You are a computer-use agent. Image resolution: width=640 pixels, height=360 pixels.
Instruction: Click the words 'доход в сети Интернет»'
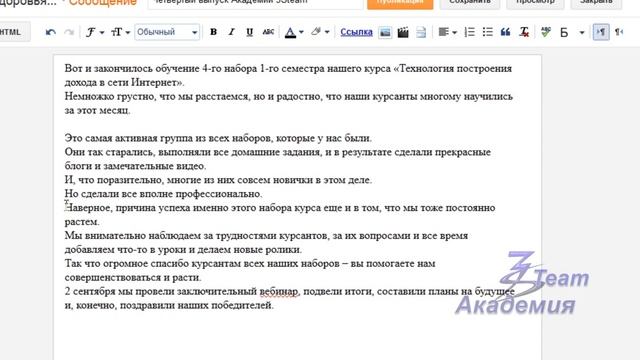pyautogui.click(x=124, y=82)
